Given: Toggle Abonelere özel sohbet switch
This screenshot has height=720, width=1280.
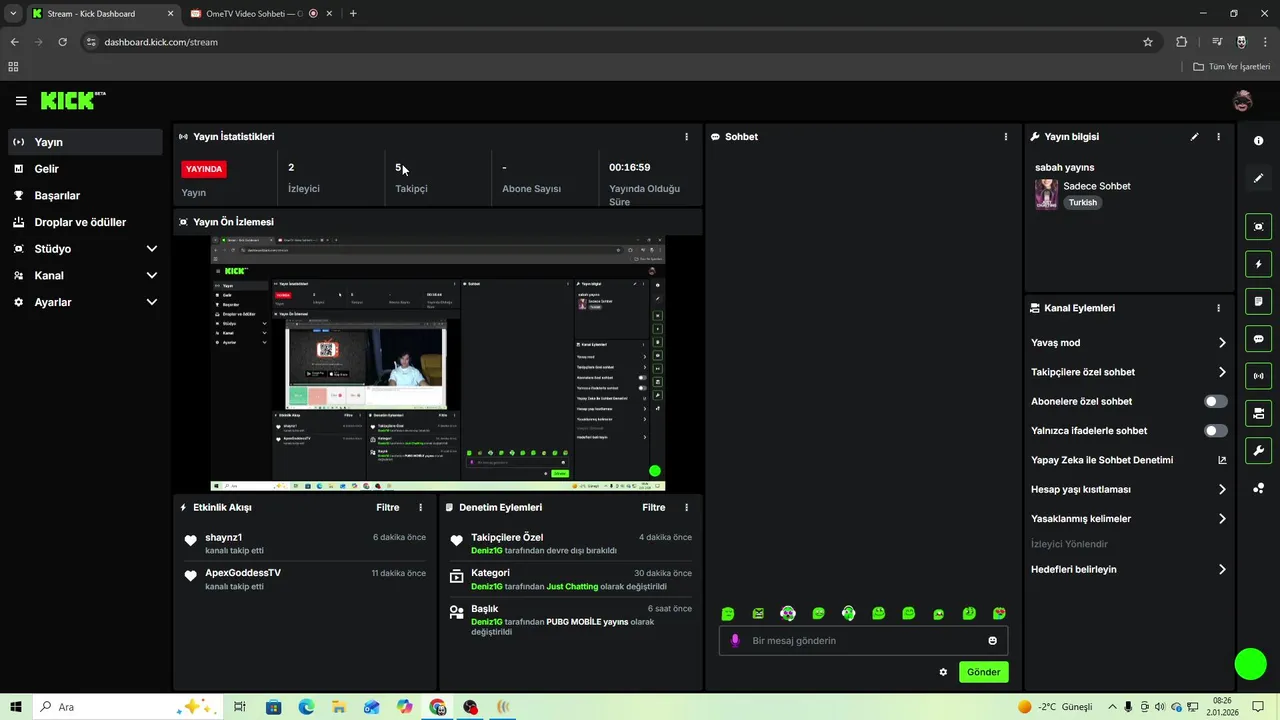Looking at the screenshot, I should tap(1215, 401).
